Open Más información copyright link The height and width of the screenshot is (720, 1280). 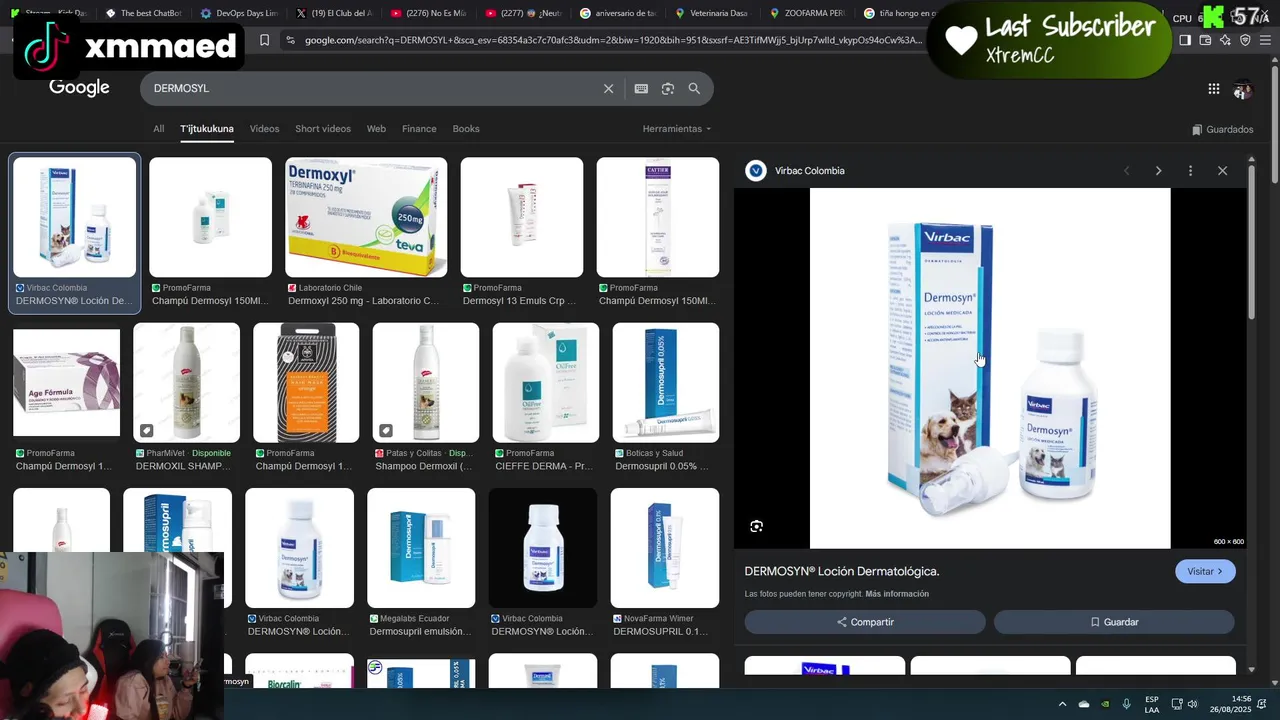pos(897,594)
